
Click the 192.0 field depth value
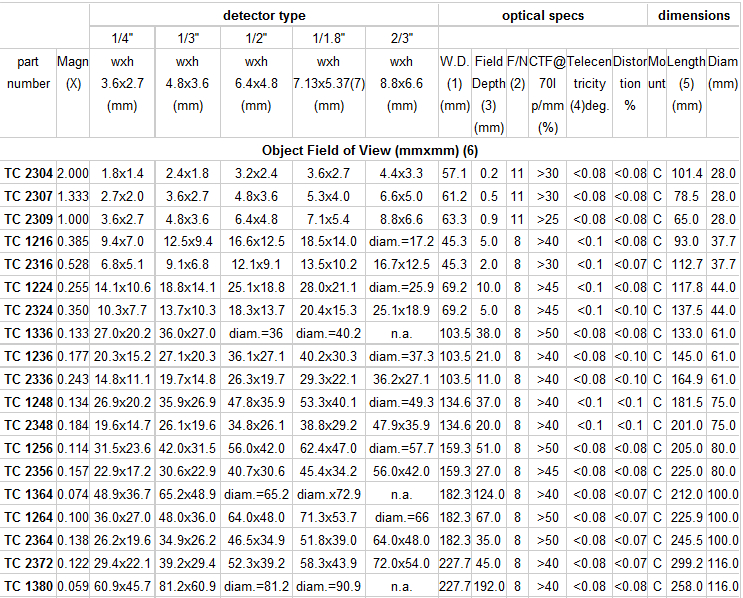point(489,586)
